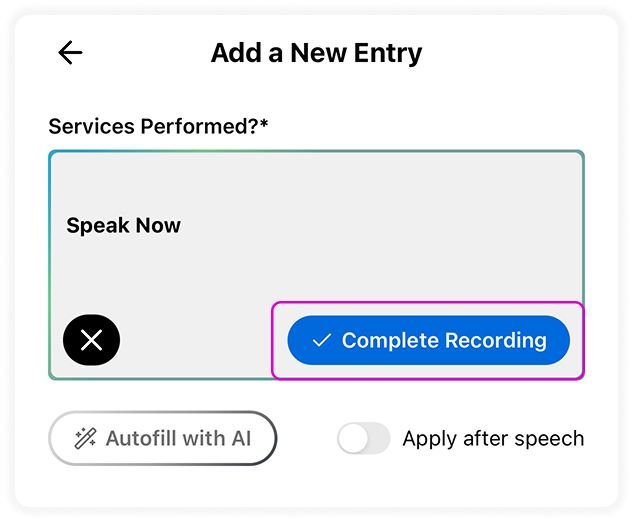Cancel recording with the black X button
The width and height of the screenshot is (633, 522).
[91, 340]
